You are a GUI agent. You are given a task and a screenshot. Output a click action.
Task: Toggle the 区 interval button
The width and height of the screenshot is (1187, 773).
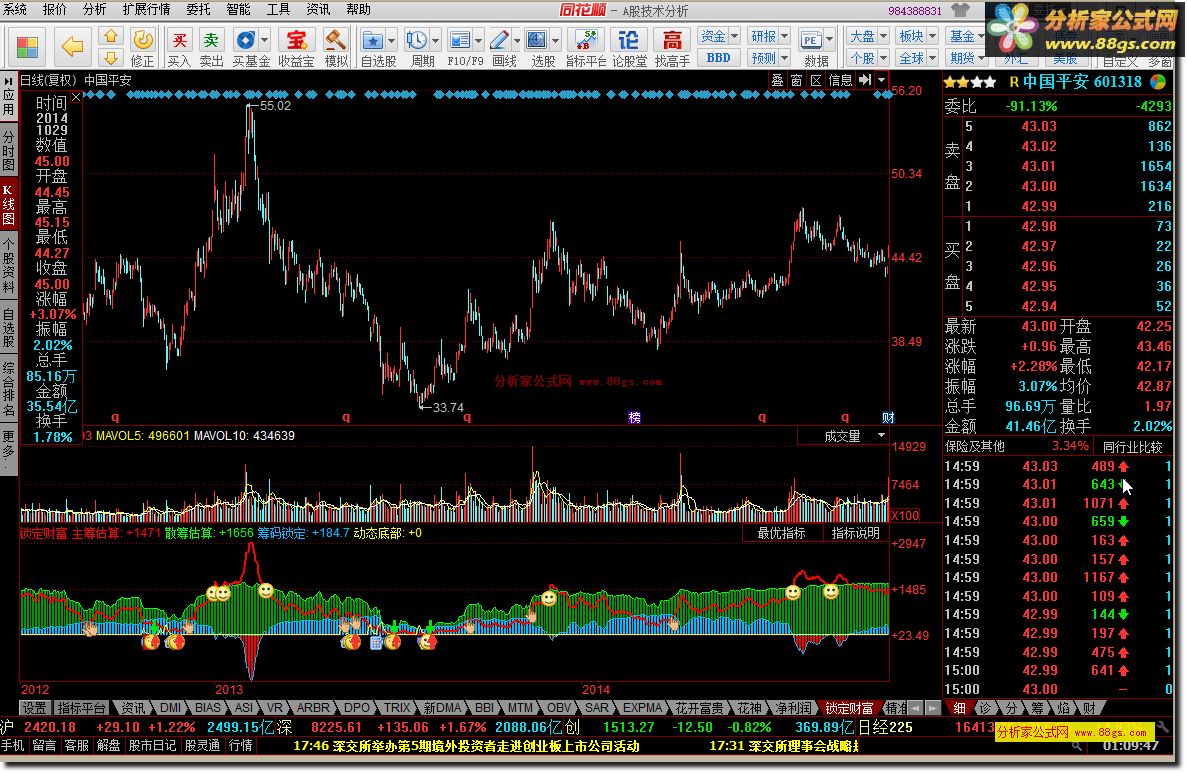click(x=815, y=79)
